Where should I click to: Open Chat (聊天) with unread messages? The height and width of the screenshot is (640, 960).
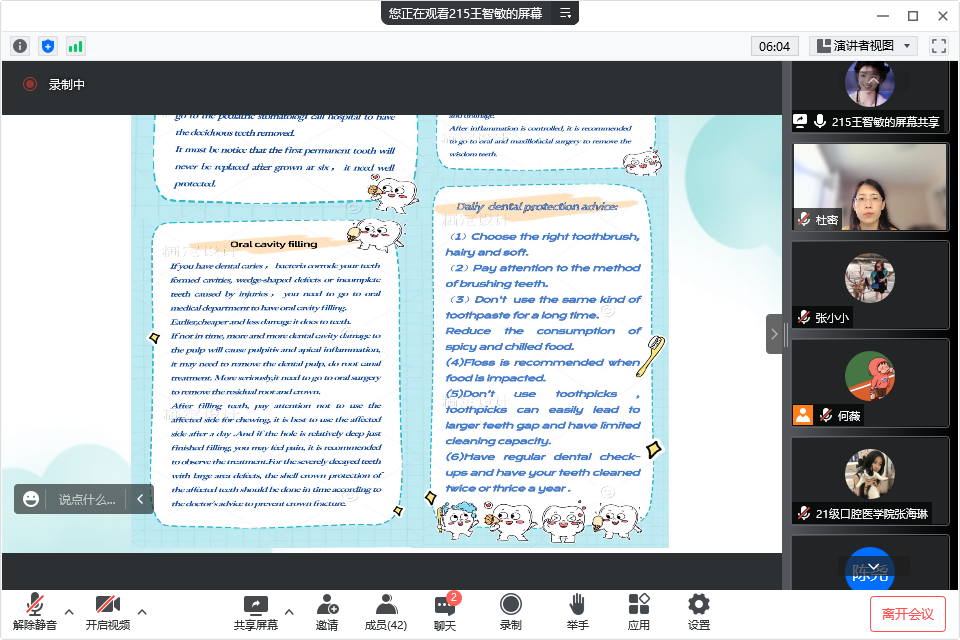pyautogui.click(x=445, y=612)
